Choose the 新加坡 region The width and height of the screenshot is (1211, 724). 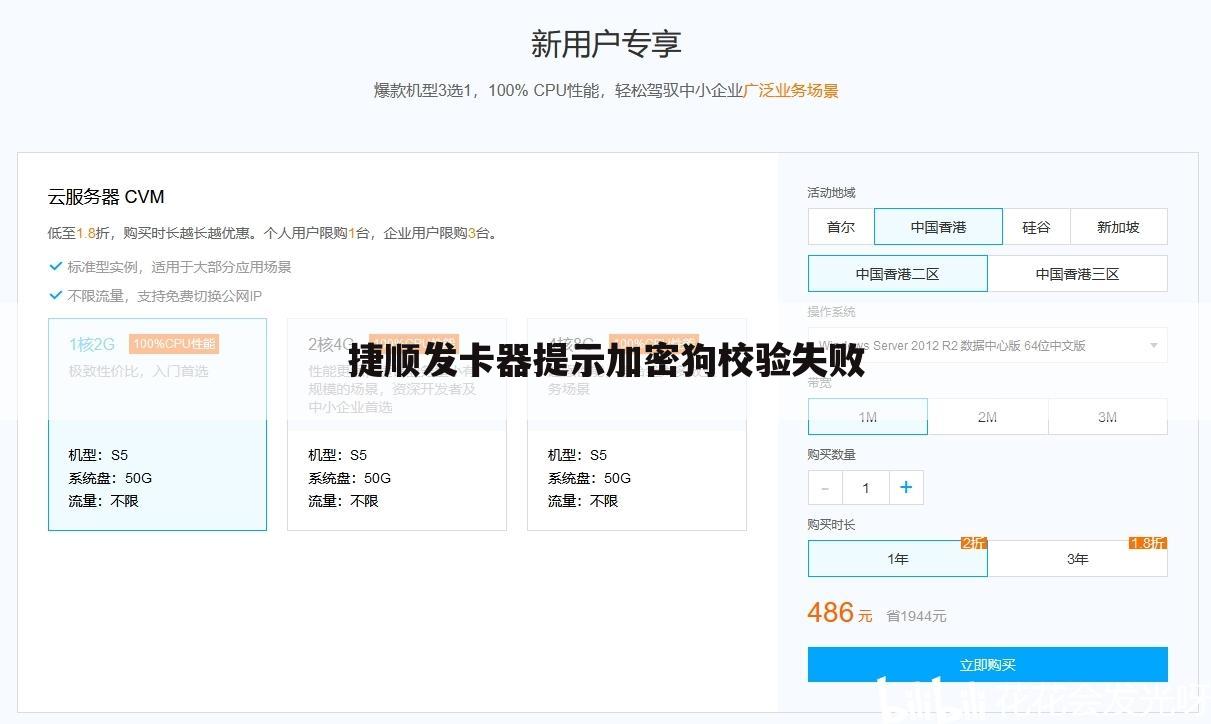[x=1118, y=227]
